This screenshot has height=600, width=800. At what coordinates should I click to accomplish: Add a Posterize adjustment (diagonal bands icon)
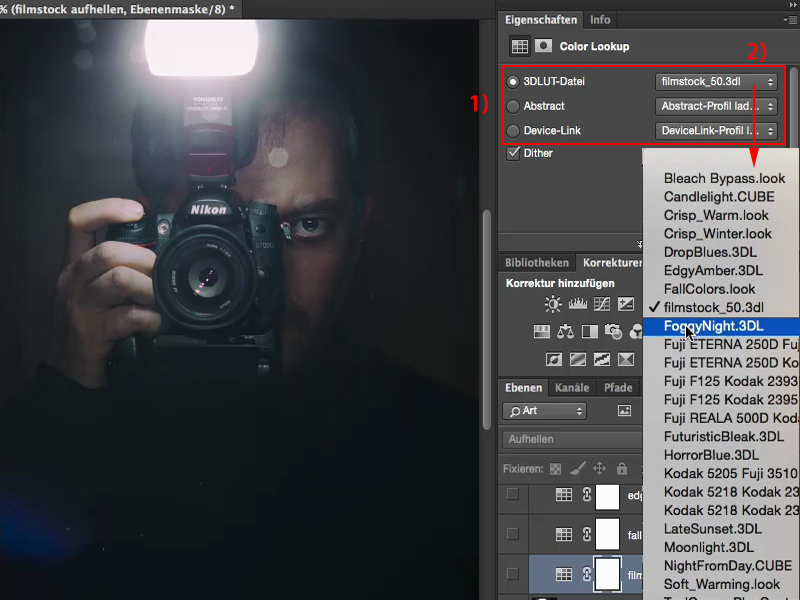point(578,360)
